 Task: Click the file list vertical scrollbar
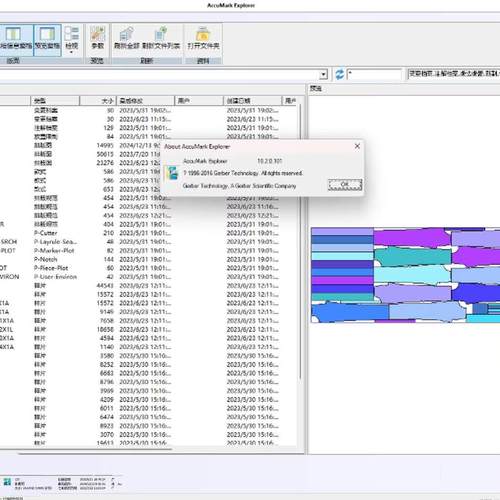300,242
